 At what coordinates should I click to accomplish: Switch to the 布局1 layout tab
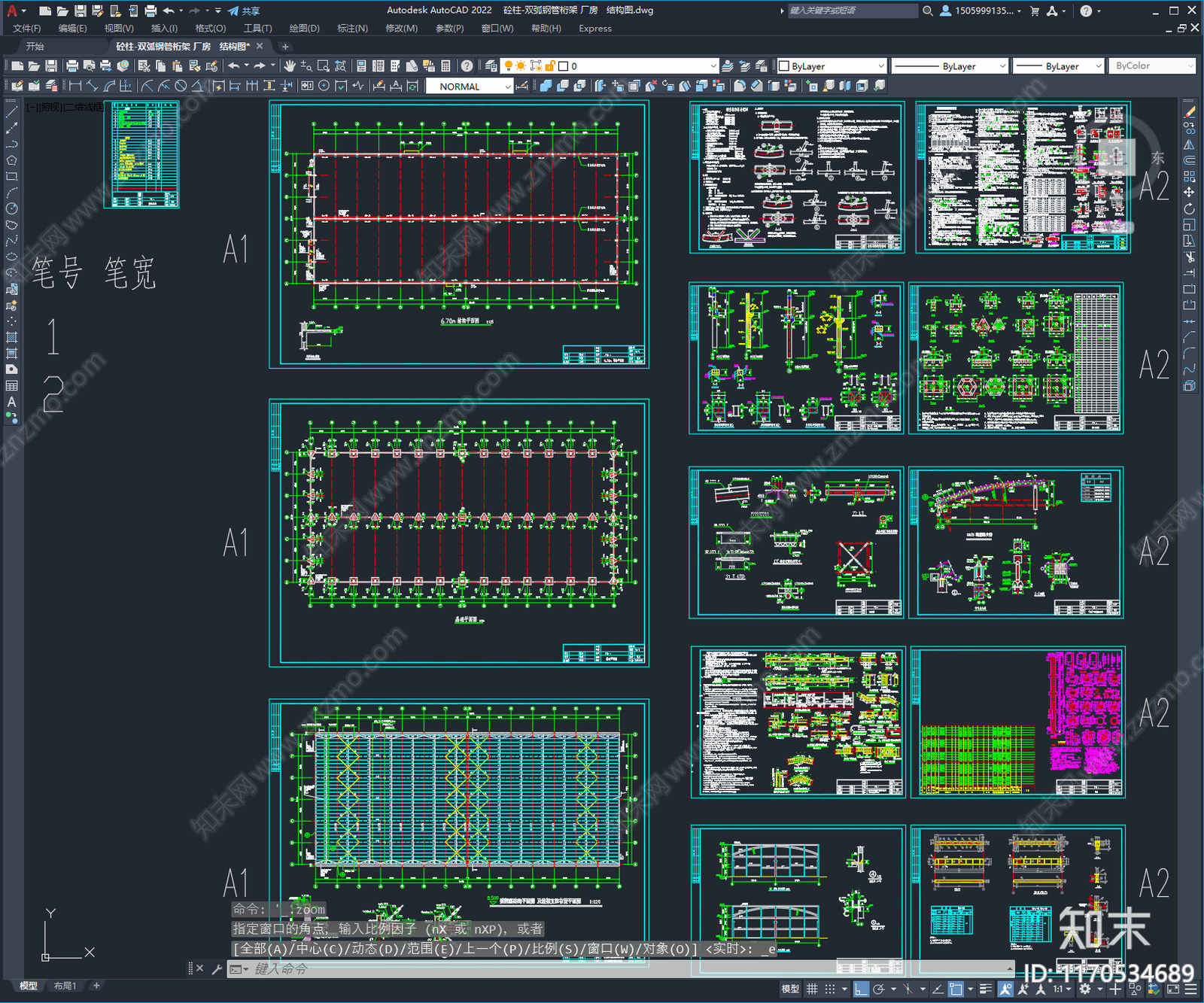pos(65,986)
